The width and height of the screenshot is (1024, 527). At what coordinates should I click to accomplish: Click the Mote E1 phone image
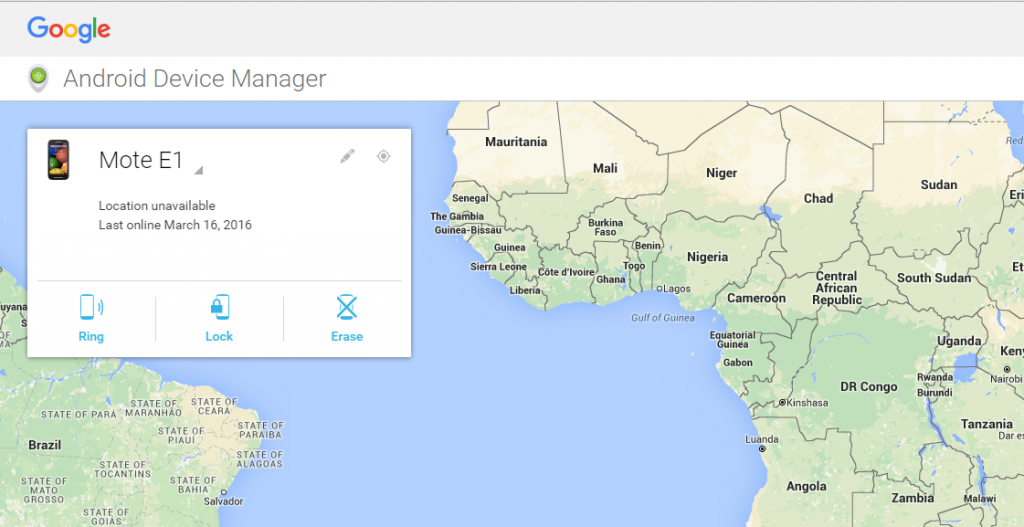tap(58, 159)
